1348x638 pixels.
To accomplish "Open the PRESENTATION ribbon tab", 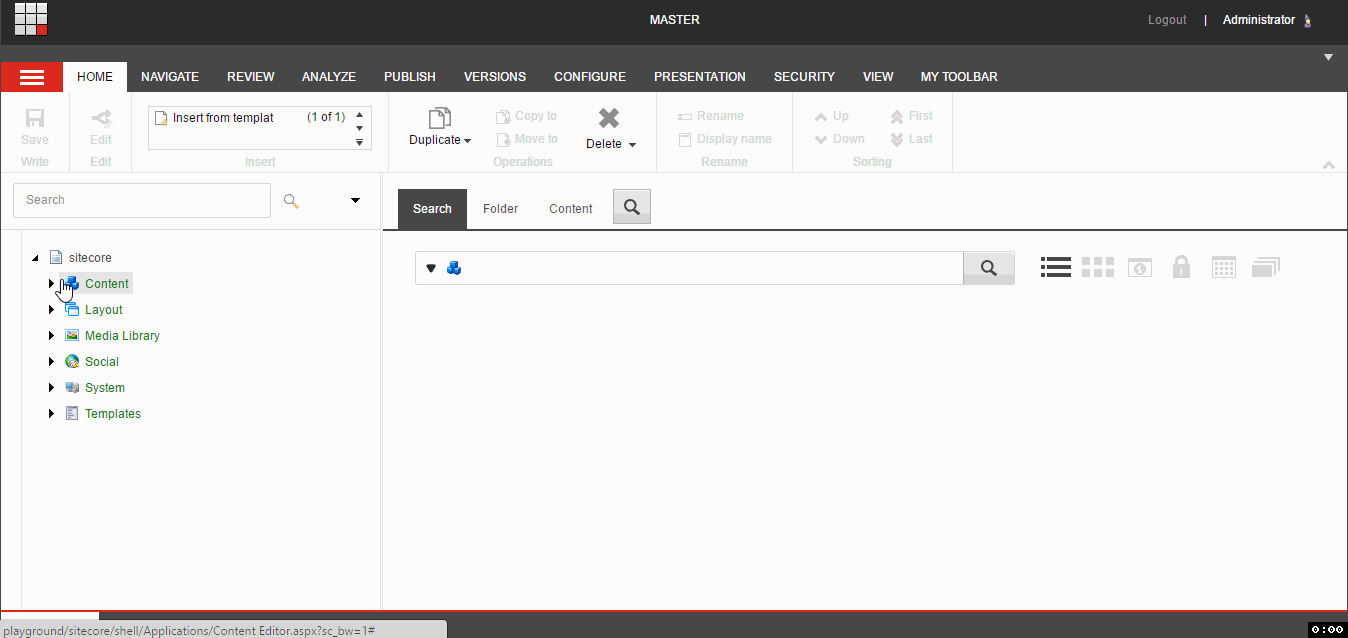I will pos(700,77).
